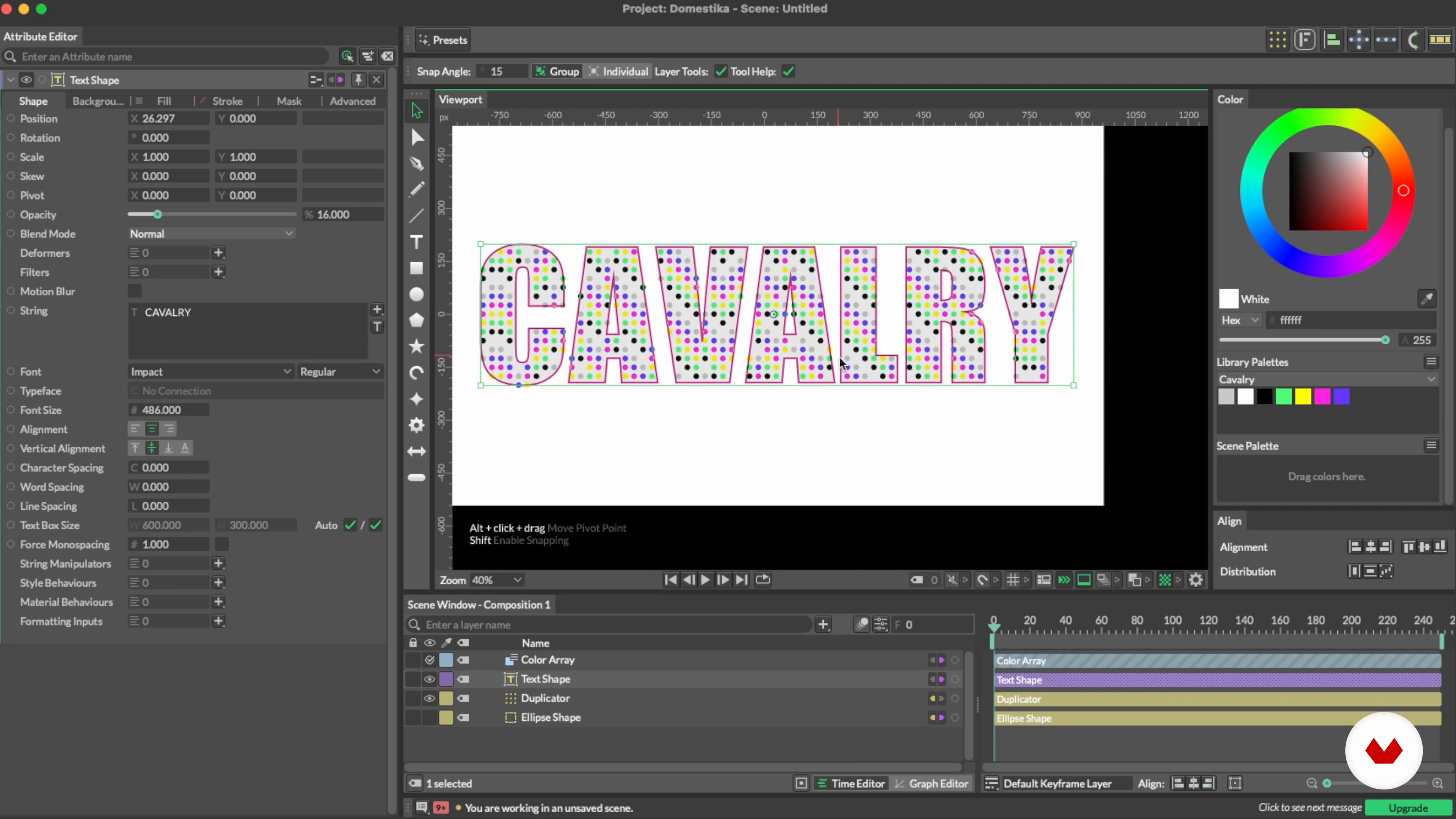Toggle Auto height checkbox for Text Box Size

coord(375,525)
